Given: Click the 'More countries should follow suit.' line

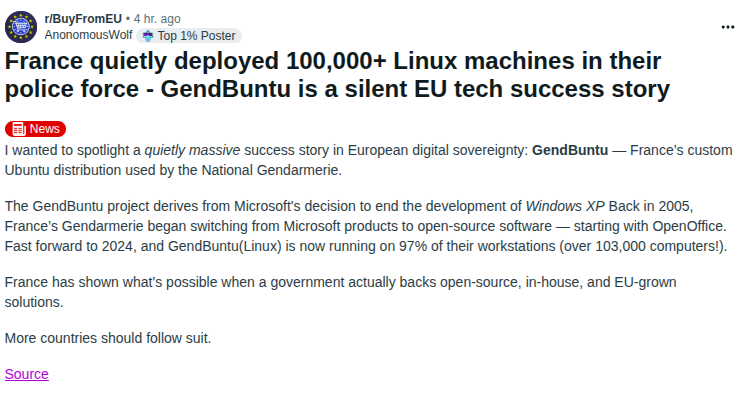Looking at the screenshot, I should click(x=108, y=338).
